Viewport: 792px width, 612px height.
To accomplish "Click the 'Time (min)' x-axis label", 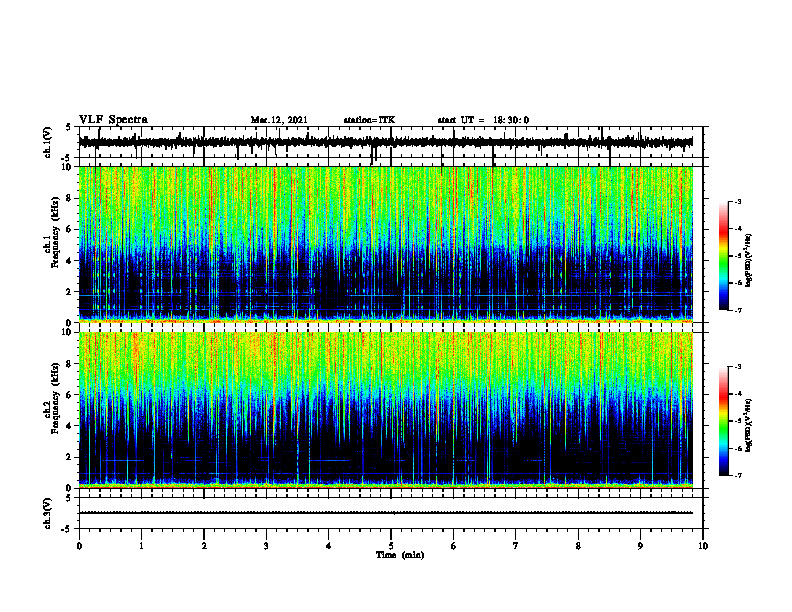I will 400,555.
